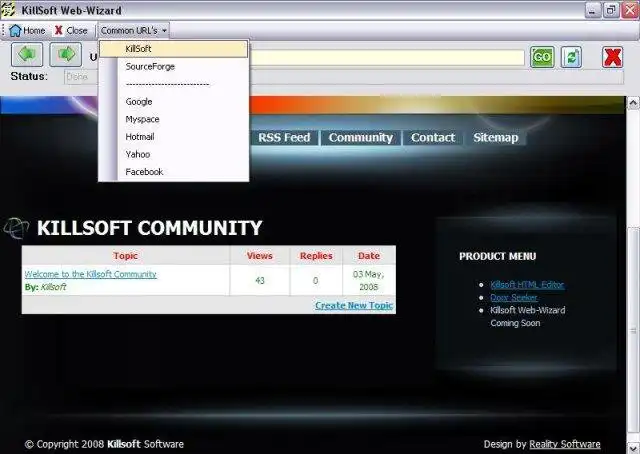Image resolution: width=640 pixels, height=454 pixels.
Task: Click the 43 views count cell
Action: coord(260,280)
